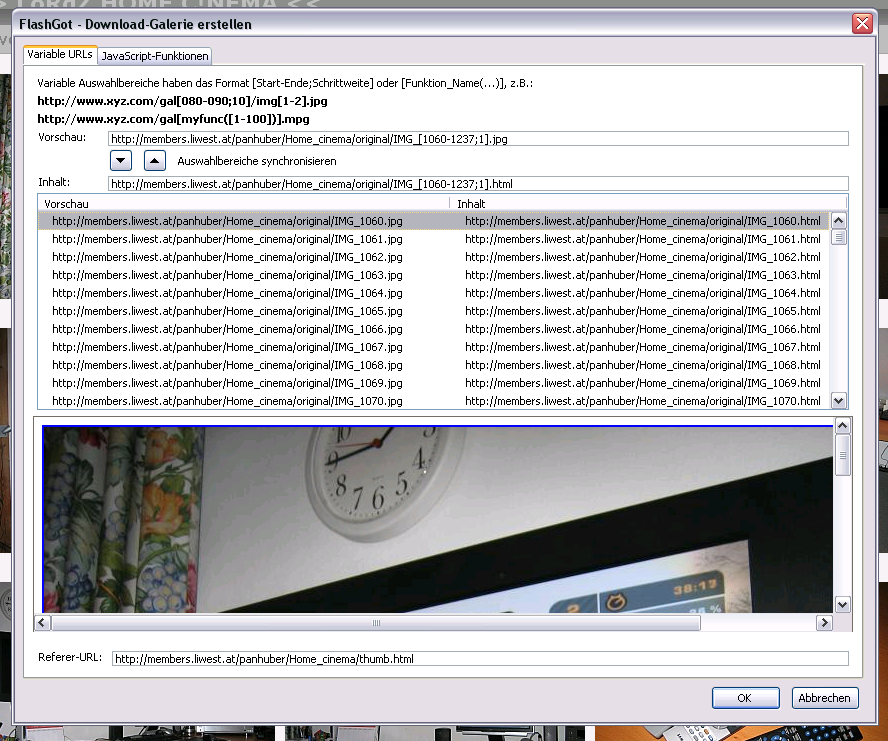Click the Vorschau URL input field

(x=478, y=139)
